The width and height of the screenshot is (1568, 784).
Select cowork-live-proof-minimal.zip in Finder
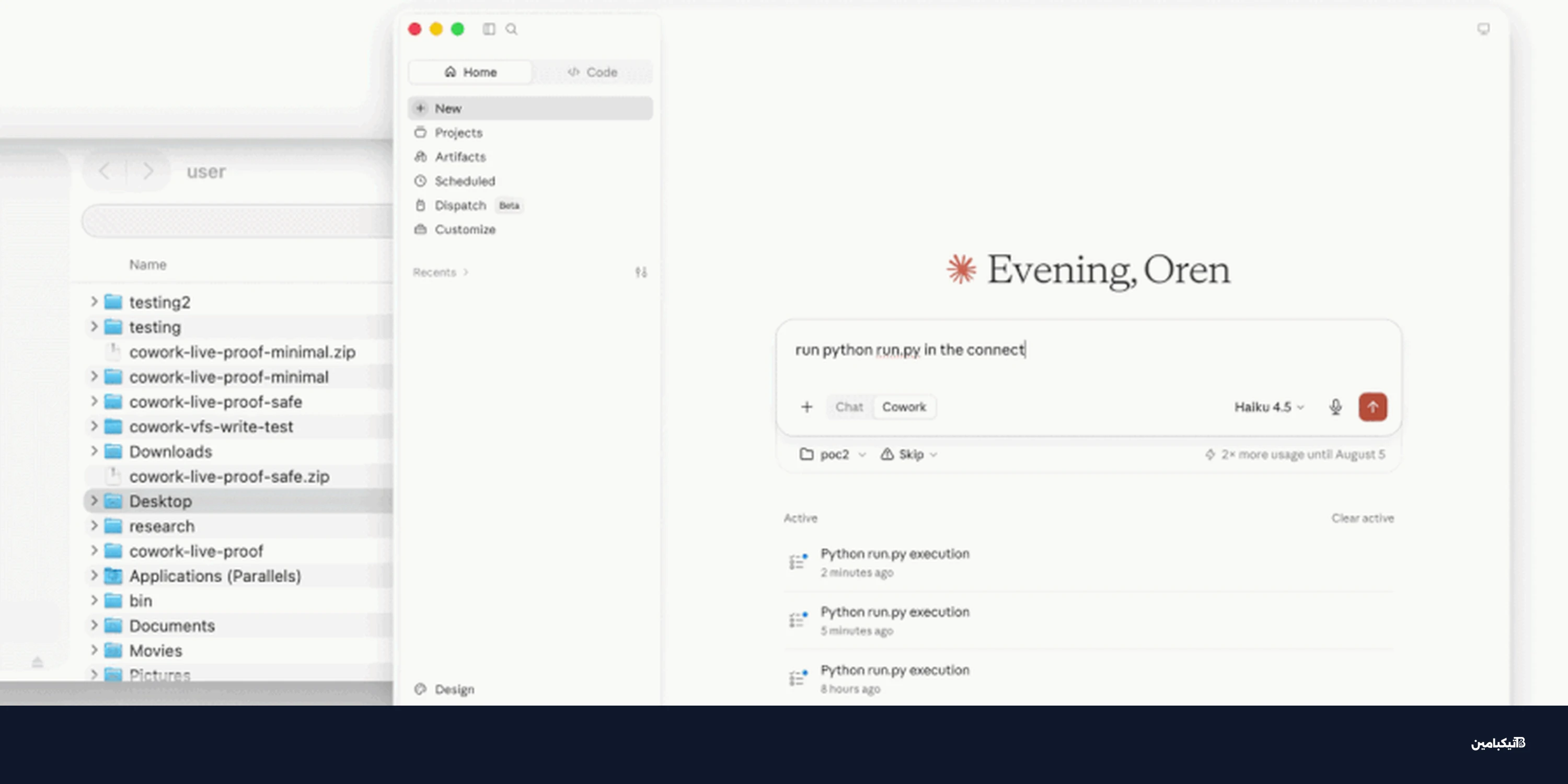coord(241,352)
